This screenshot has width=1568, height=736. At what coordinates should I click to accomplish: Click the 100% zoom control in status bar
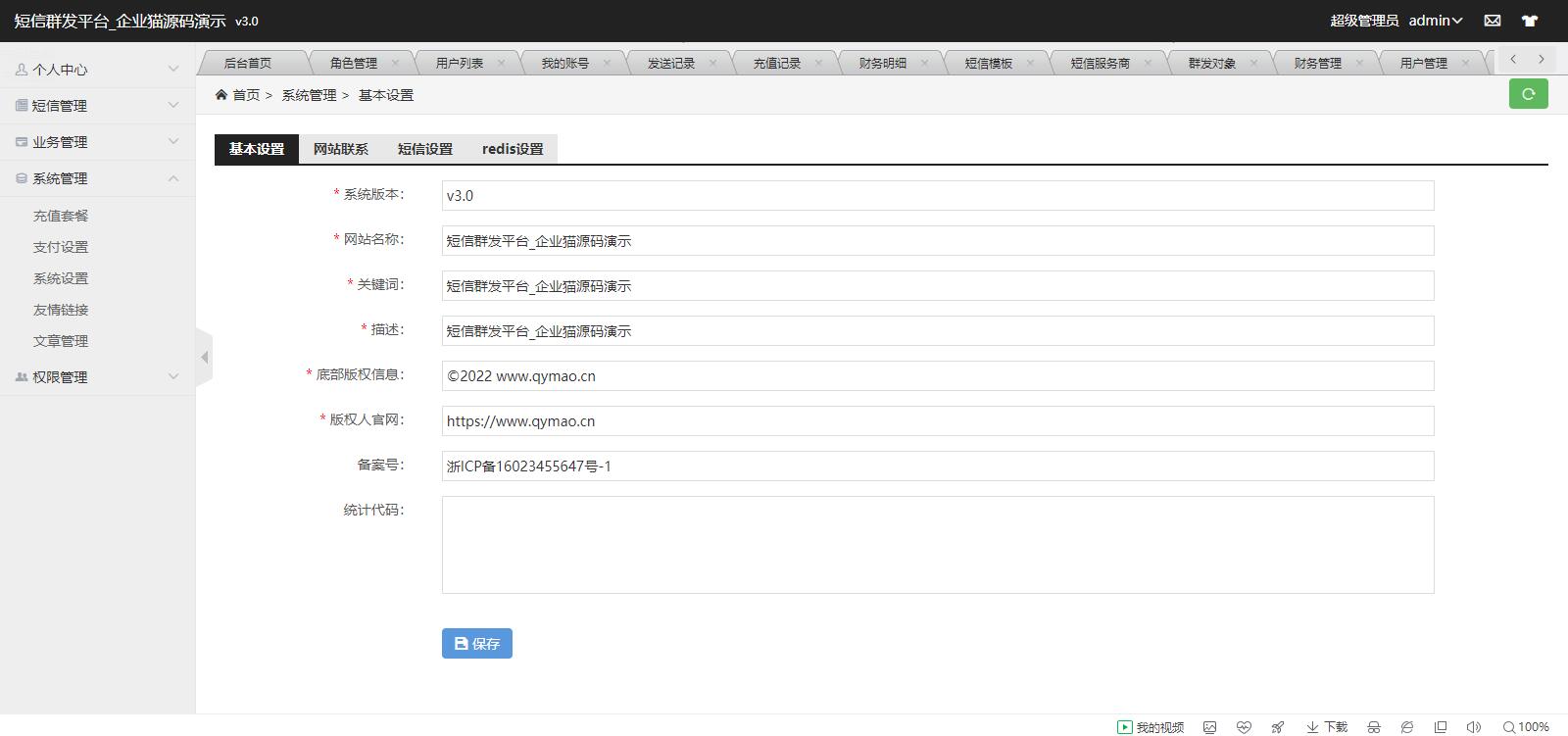tap(1526, 727)
